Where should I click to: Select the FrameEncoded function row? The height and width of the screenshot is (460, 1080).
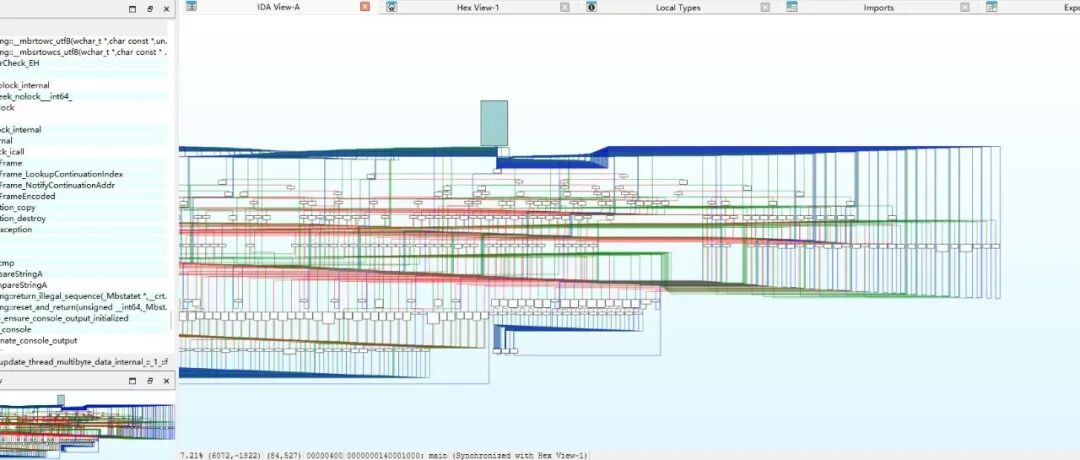tap(83, 196)
